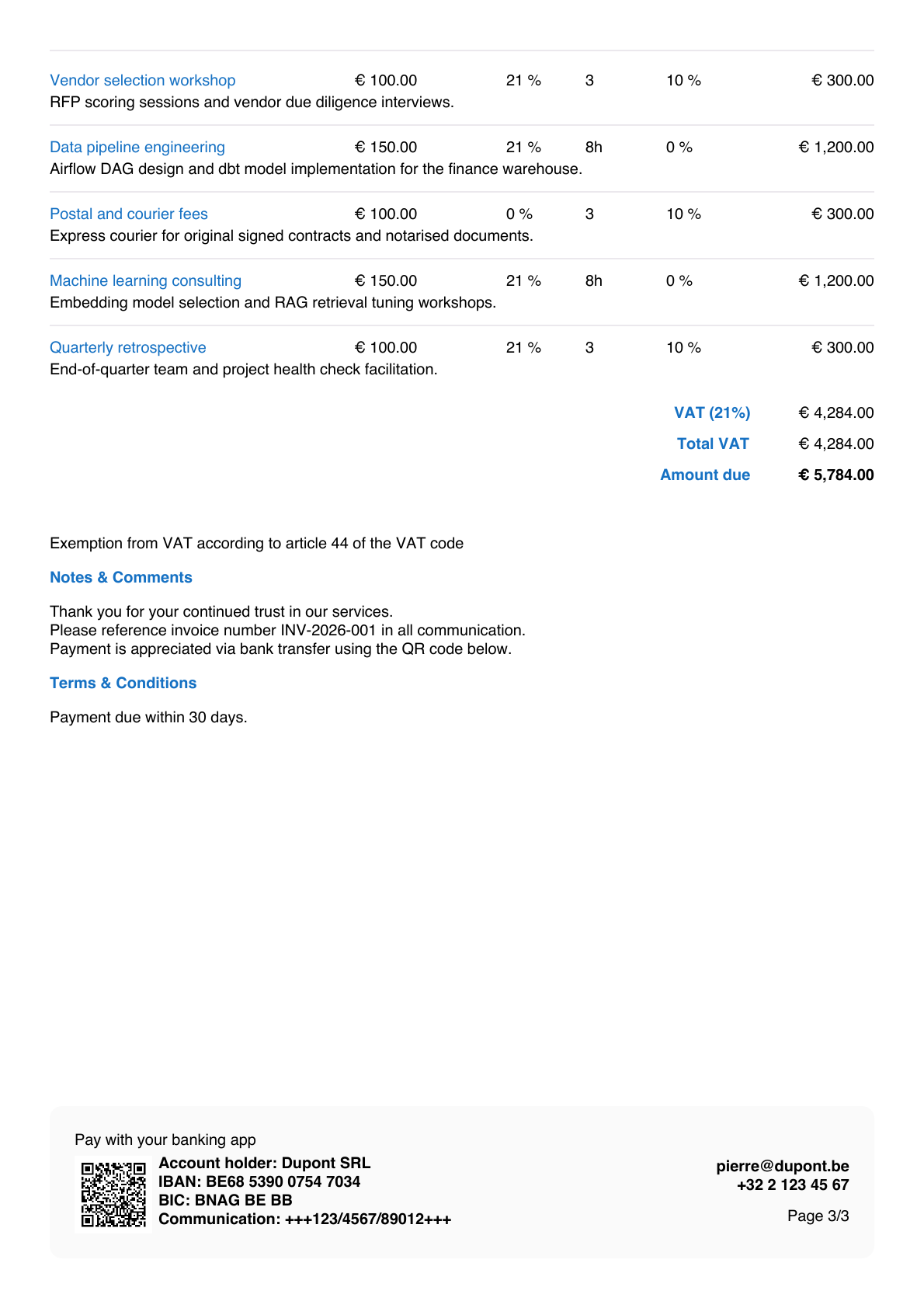Click the Quarterly retrospective link

click(128, 347)
